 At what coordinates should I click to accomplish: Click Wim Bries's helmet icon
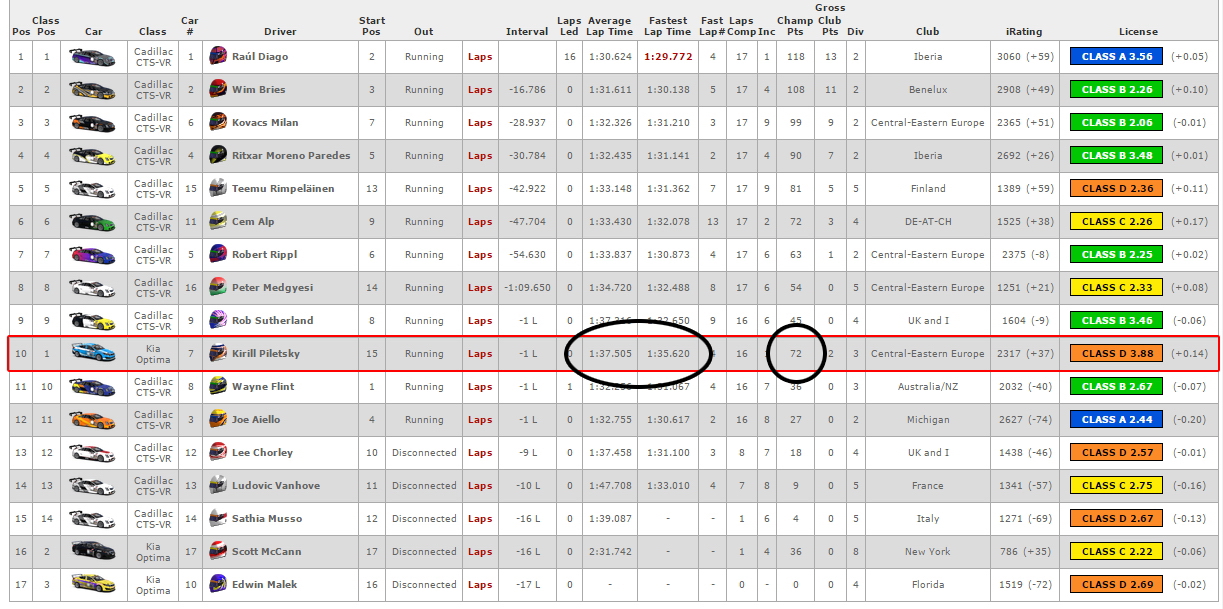217,90
